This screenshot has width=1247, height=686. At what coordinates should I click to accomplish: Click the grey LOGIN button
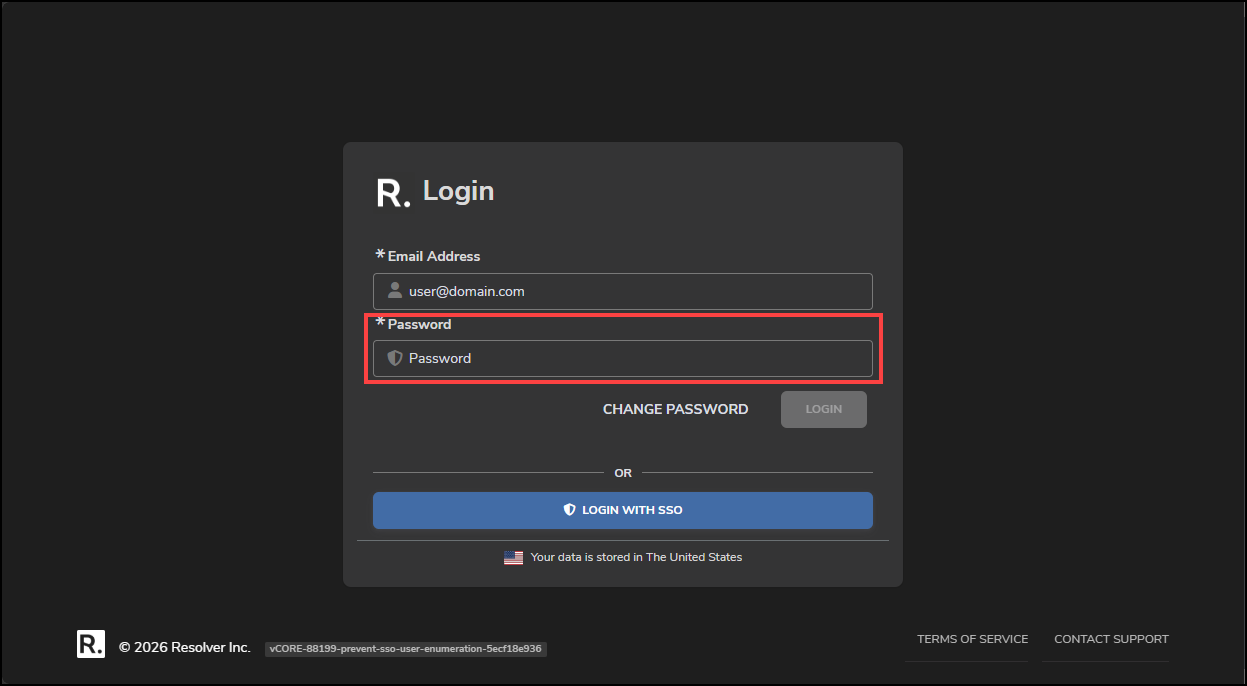click(824, 409)
